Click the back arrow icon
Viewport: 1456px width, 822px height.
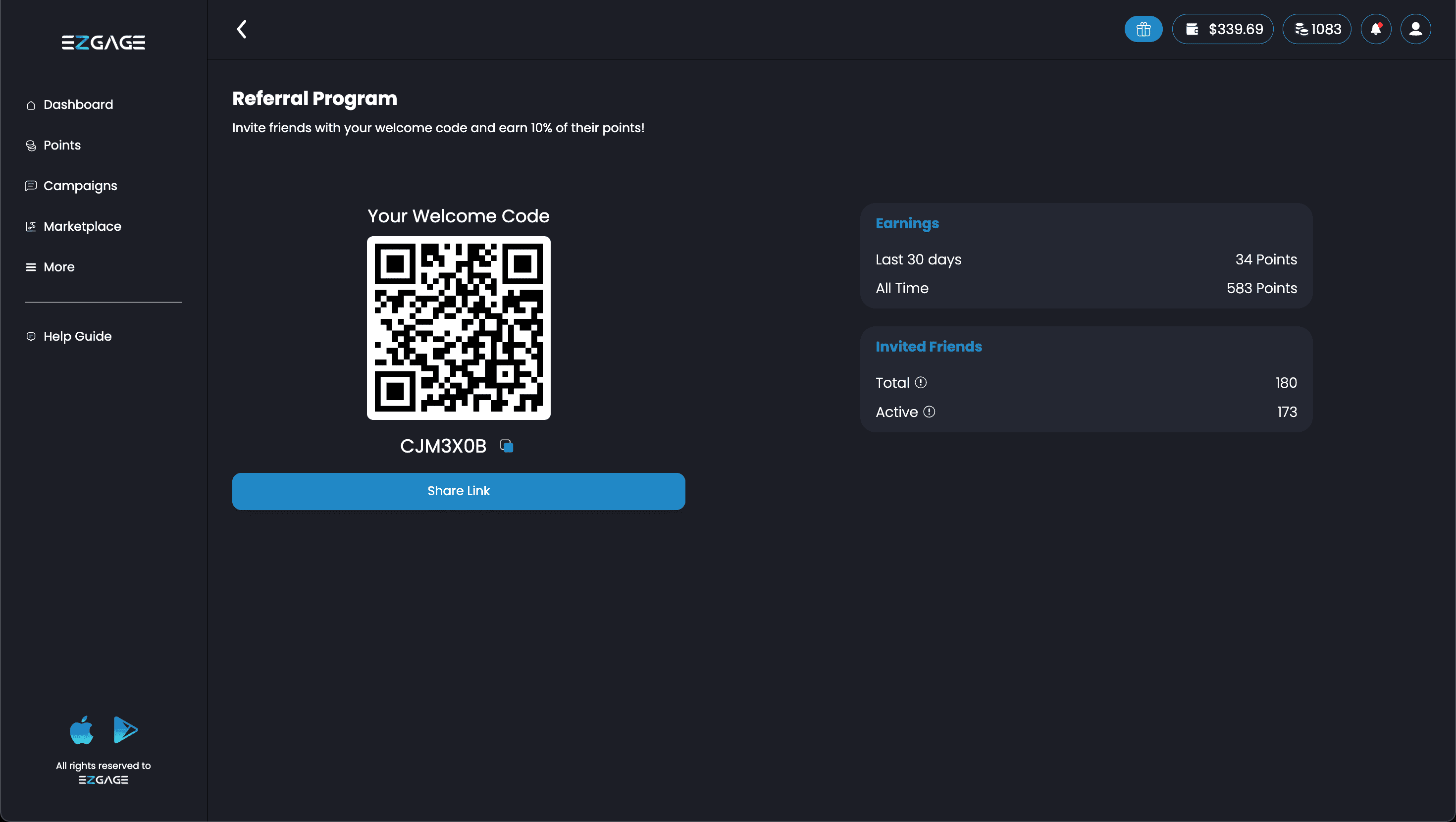click(x=242, y=29)
